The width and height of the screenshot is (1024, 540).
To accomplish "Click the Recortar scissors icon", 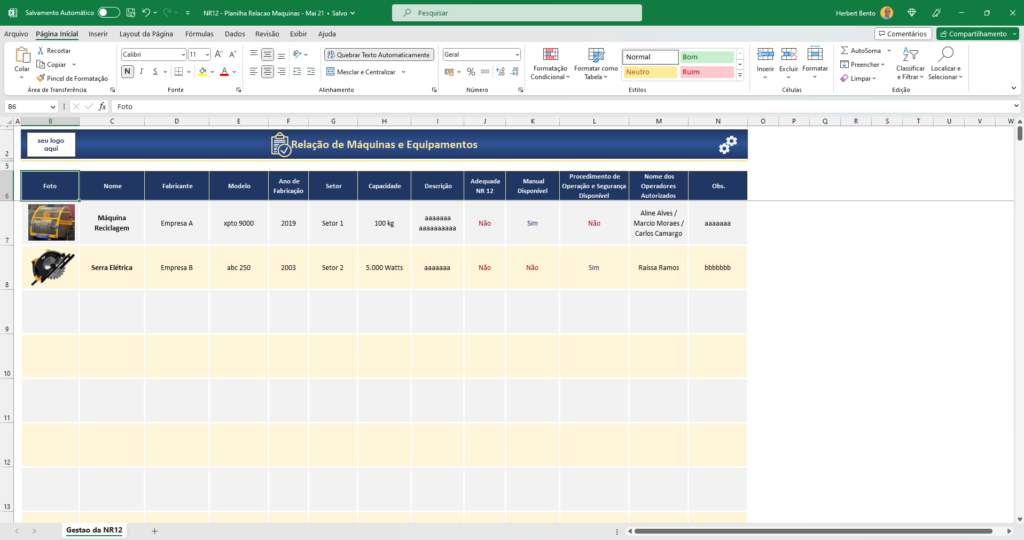I will click(41, 50).
